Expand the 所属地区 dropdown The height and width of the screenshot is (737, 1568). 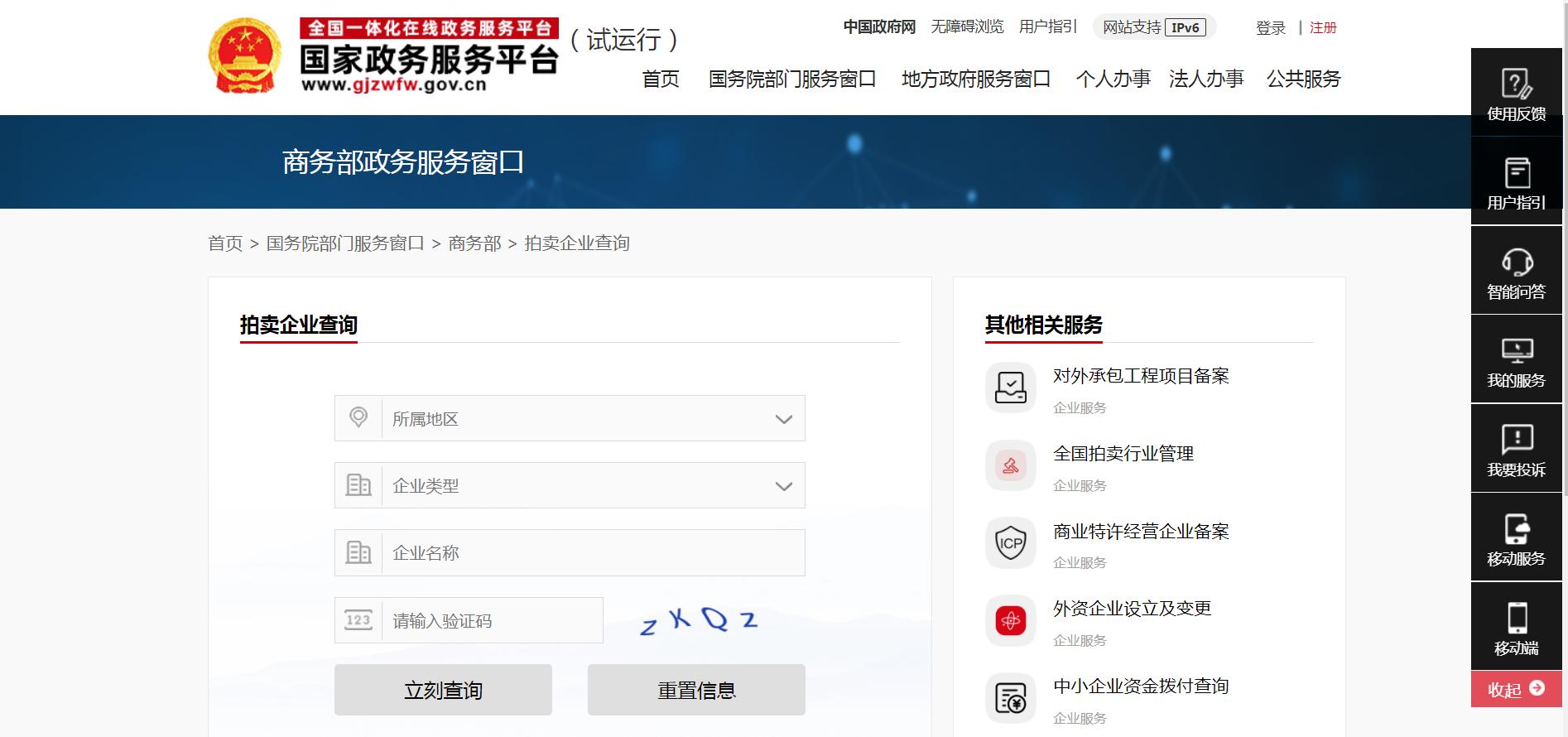point(570,418)
